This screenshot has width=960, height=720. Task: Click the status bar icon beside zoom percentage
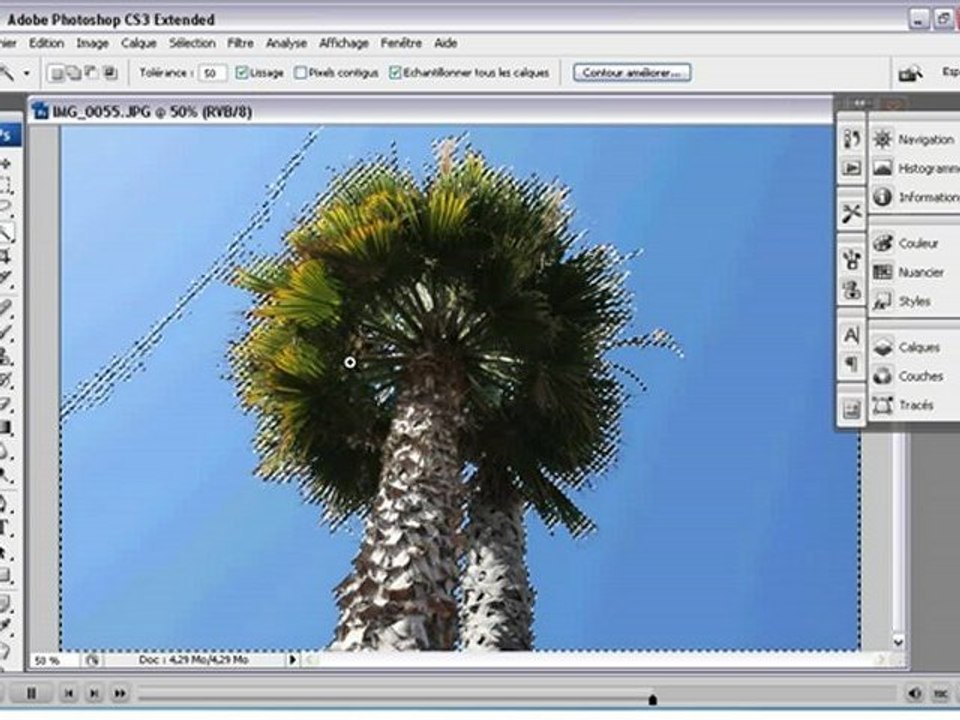point(92,660)
